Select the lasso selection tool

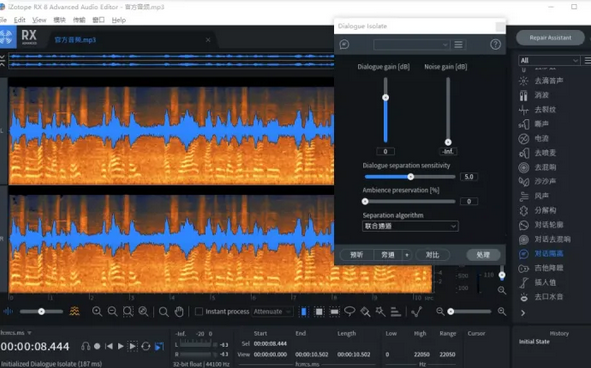tap(350, 311)
